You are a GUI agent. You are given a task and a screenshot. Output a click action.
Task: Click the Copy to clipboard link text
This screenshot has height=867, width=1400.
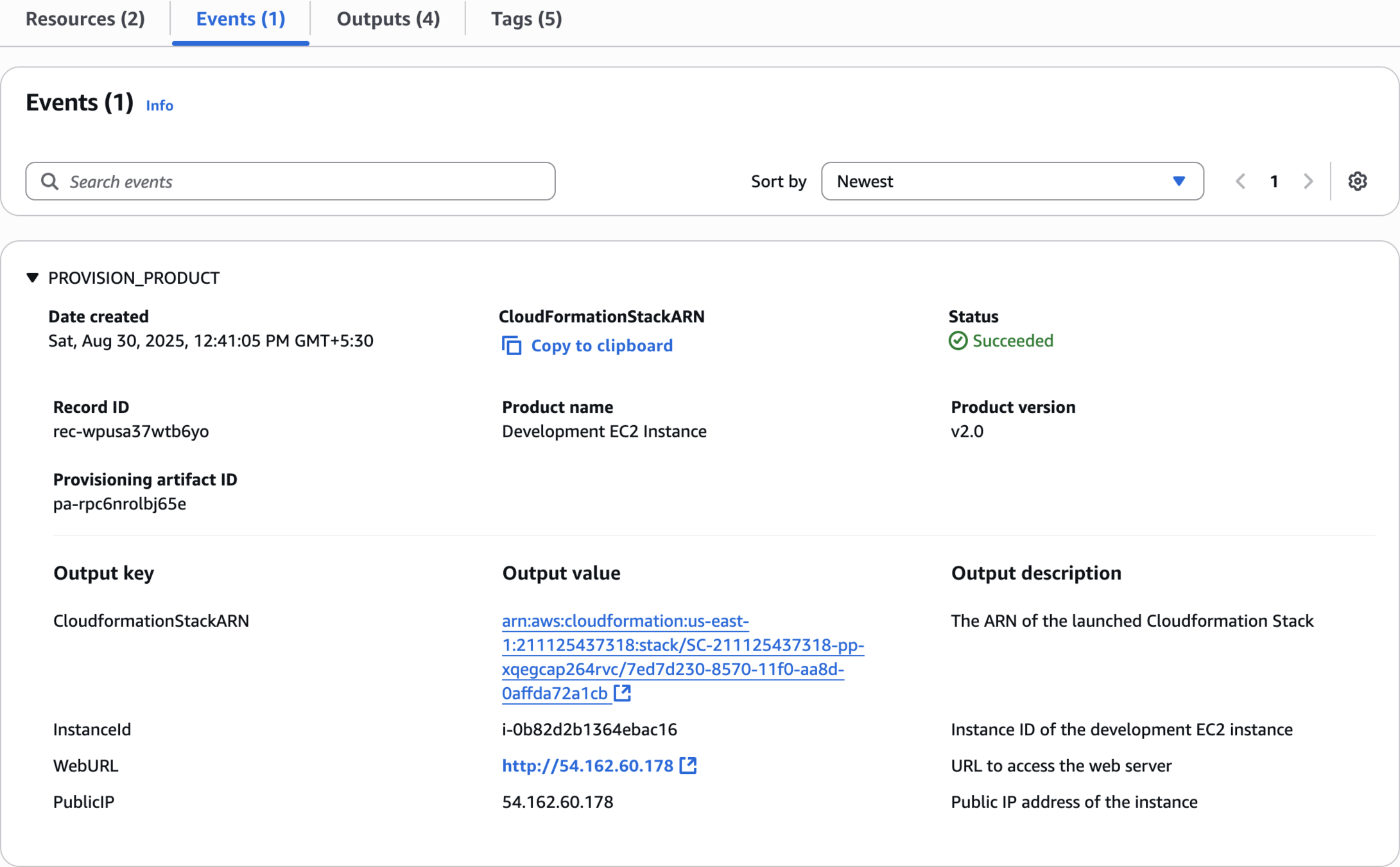point(601,346)
